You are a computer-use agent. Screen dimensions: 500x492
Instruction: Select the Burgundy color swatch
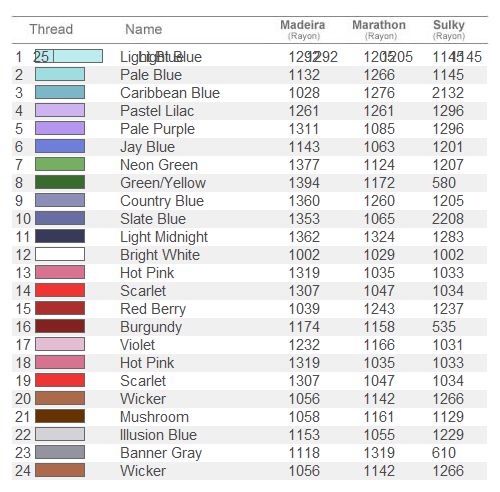(x=60, y=326)
